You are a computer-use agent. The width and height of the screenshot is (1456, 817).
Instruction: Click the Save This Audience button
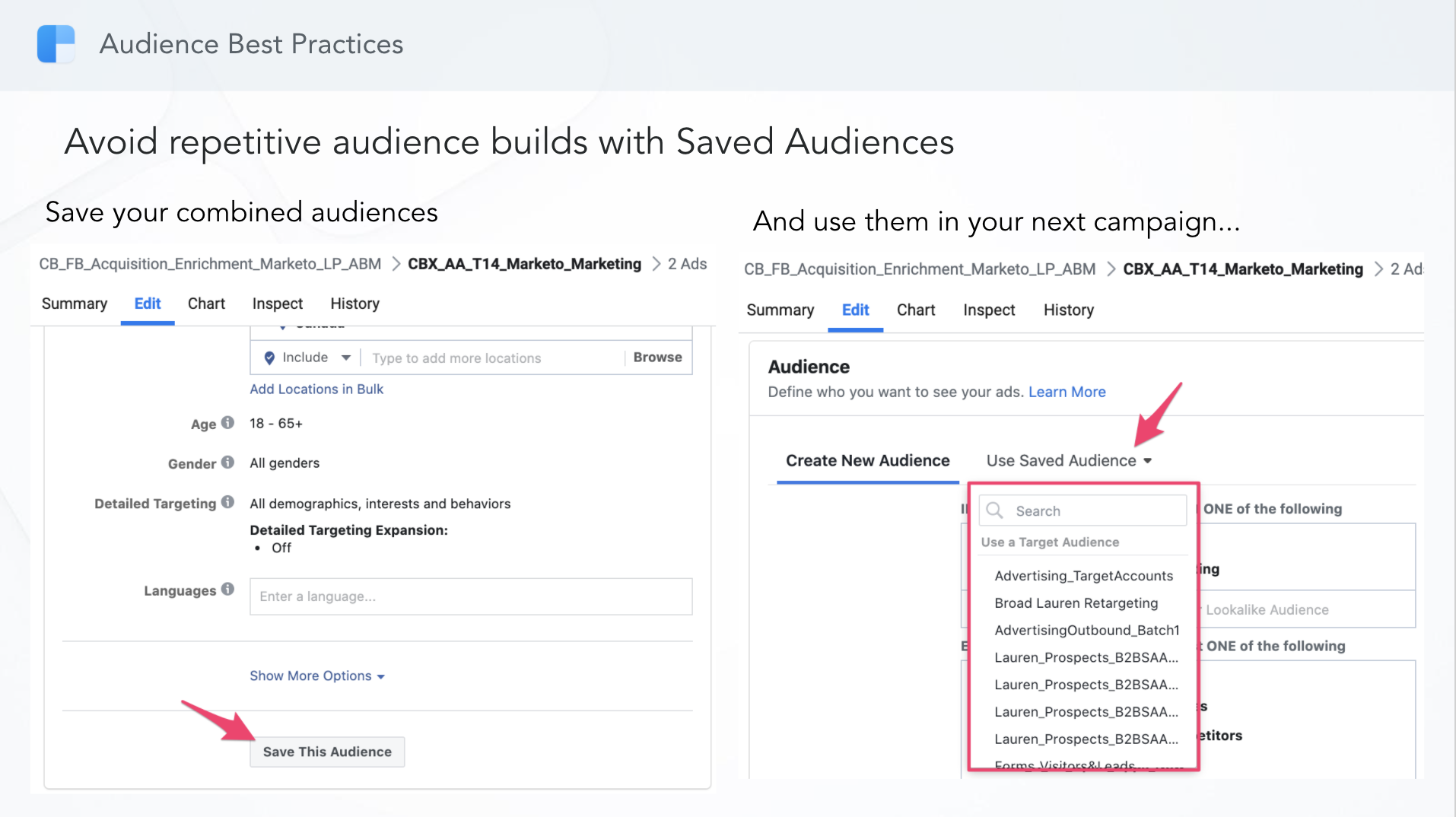click(x=327, y=752)
